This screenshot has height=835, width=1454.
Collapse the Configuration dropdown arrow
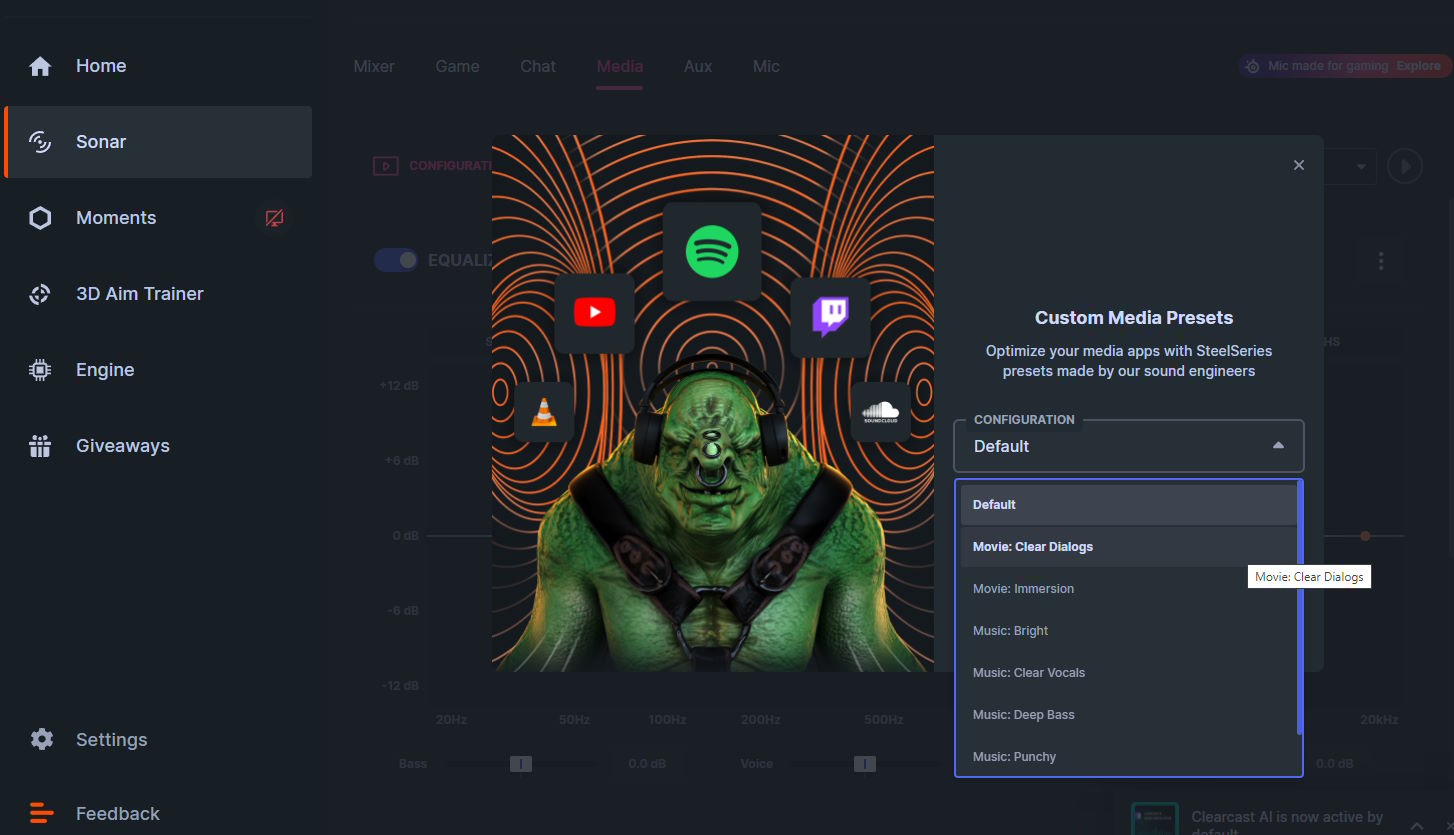pos(1278,446)
